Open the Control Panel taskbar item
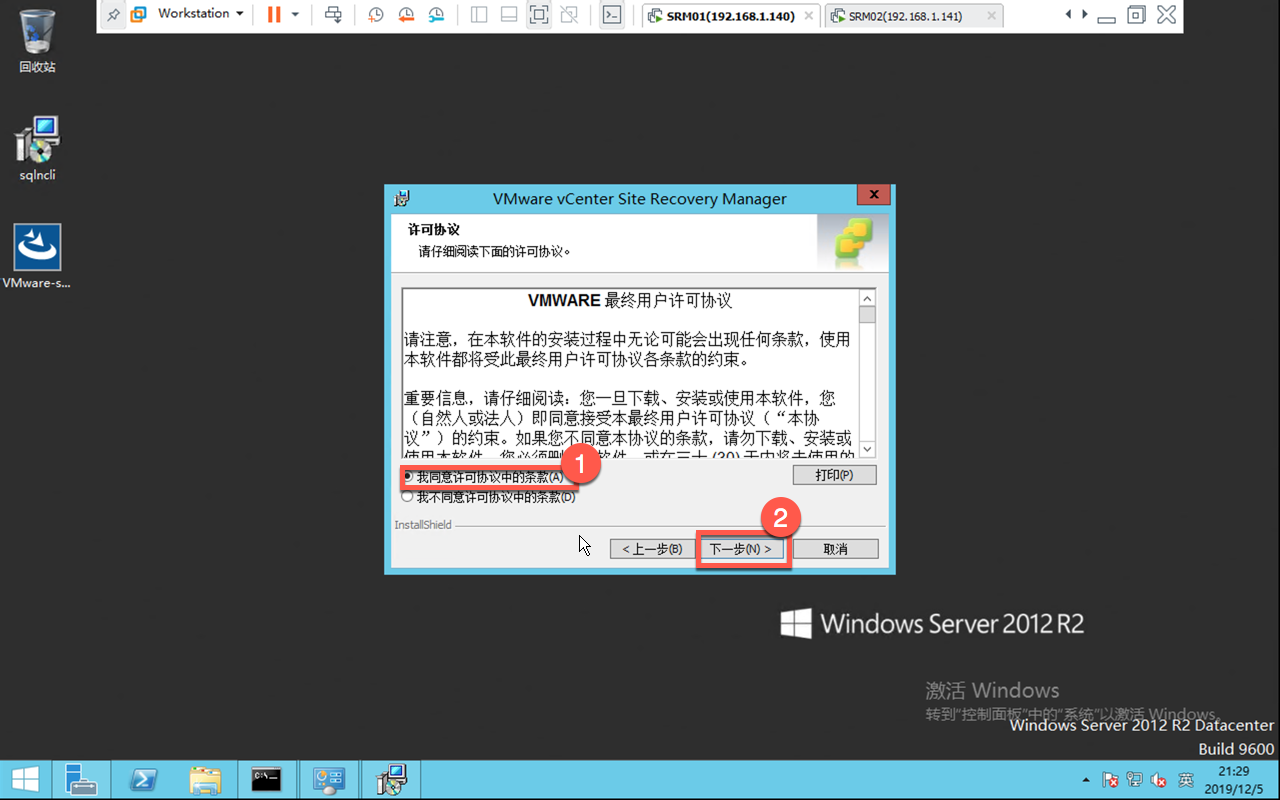The height and width of the screenshot is (800, 1280). (x=328, y=780)
